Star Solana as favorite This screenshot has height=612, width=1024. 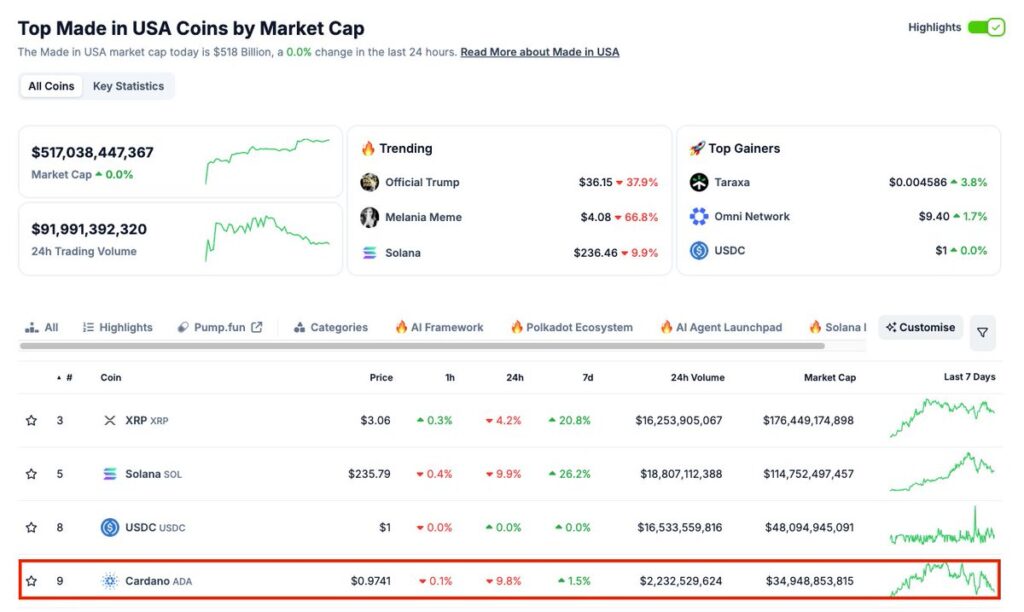pos(31,473)
